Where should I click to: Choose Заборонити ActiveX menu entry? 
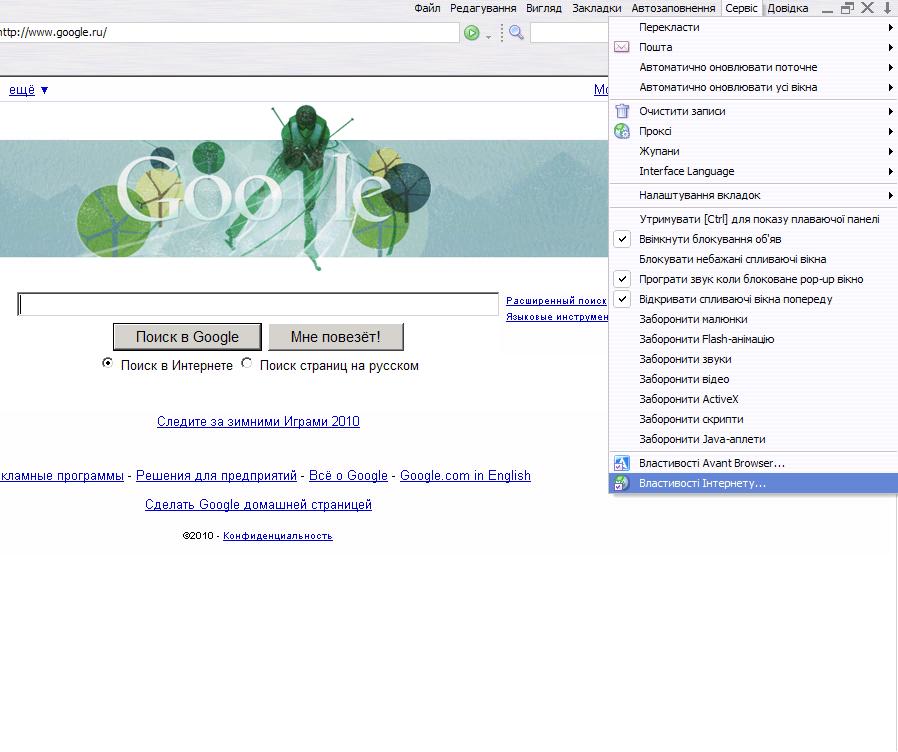753,399
